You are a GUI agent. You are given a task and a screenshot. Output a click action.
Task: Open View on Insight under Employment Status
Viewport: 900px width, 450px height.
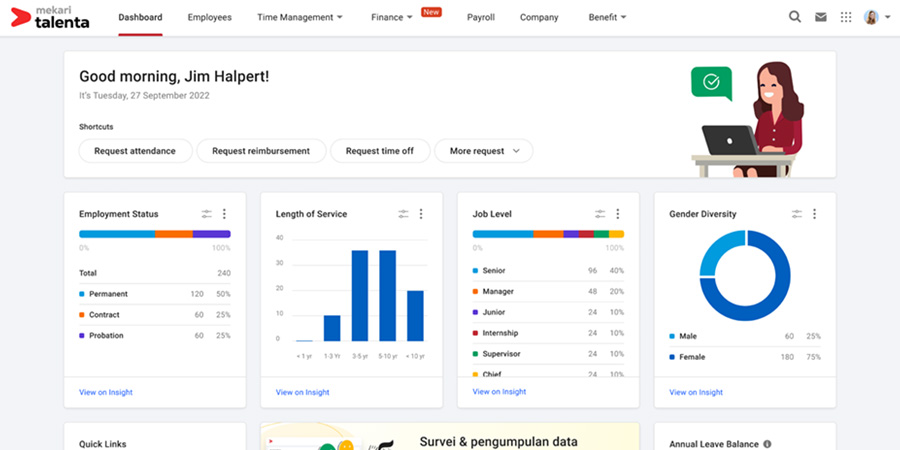tap(106, 393)
